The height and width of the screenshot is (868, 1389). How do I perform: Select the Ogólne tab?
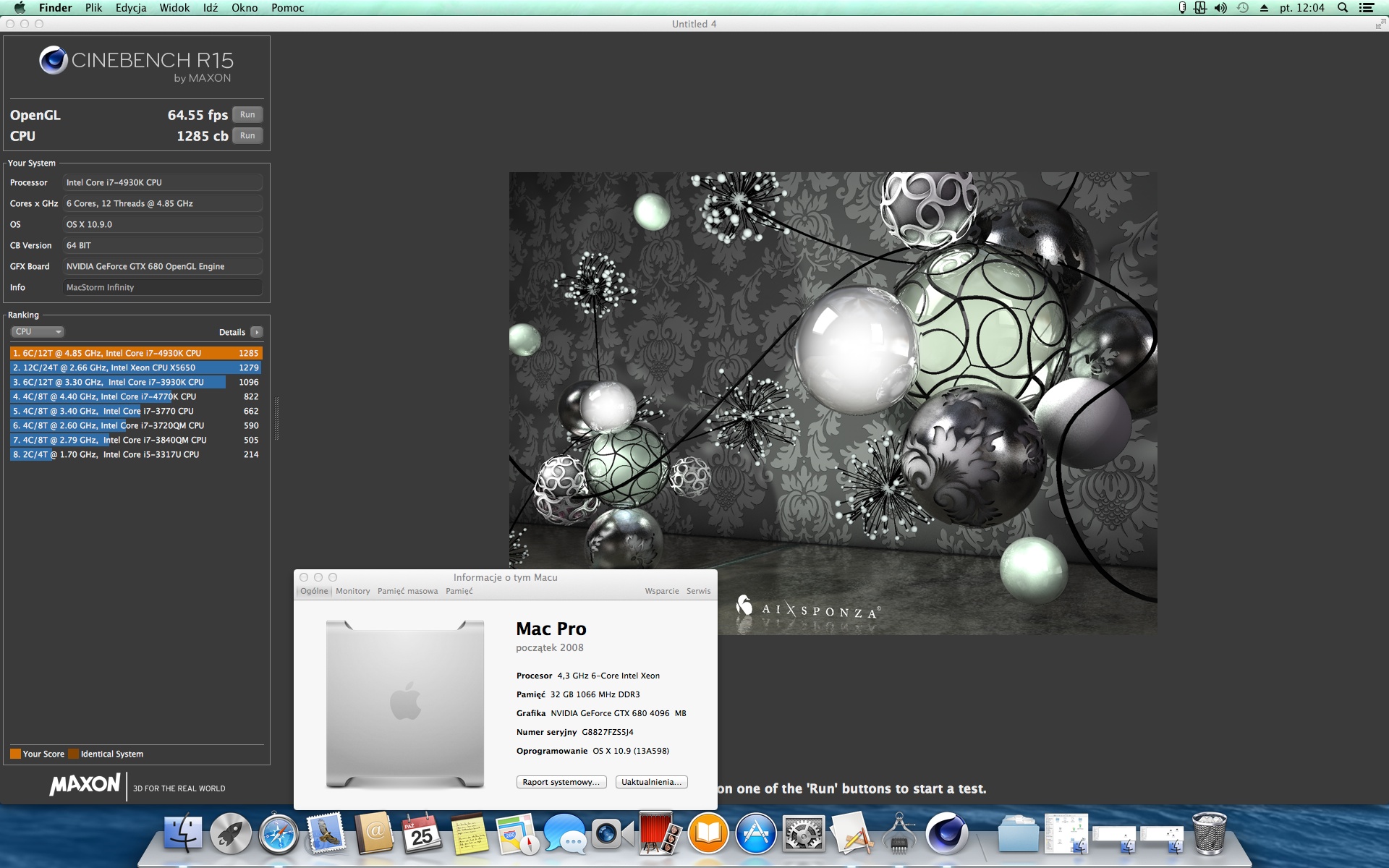pos(314,591)
